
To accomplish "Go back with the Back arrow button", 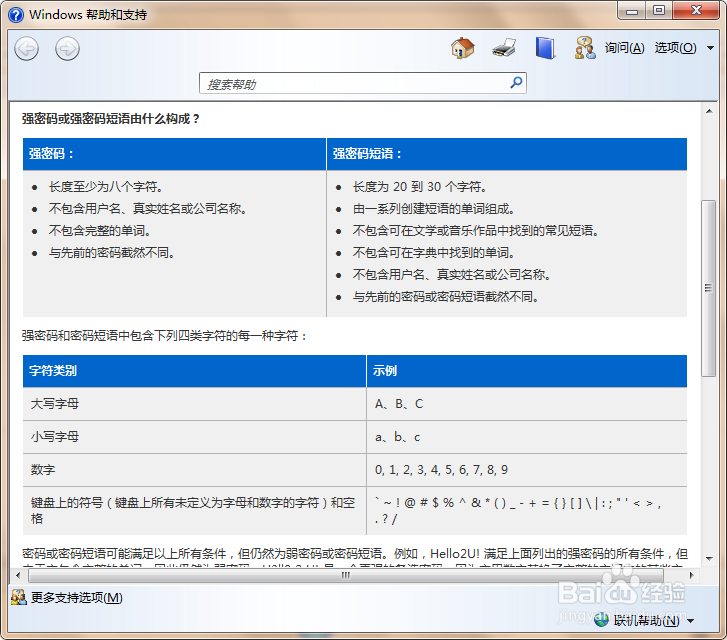I will click(26, 49).
